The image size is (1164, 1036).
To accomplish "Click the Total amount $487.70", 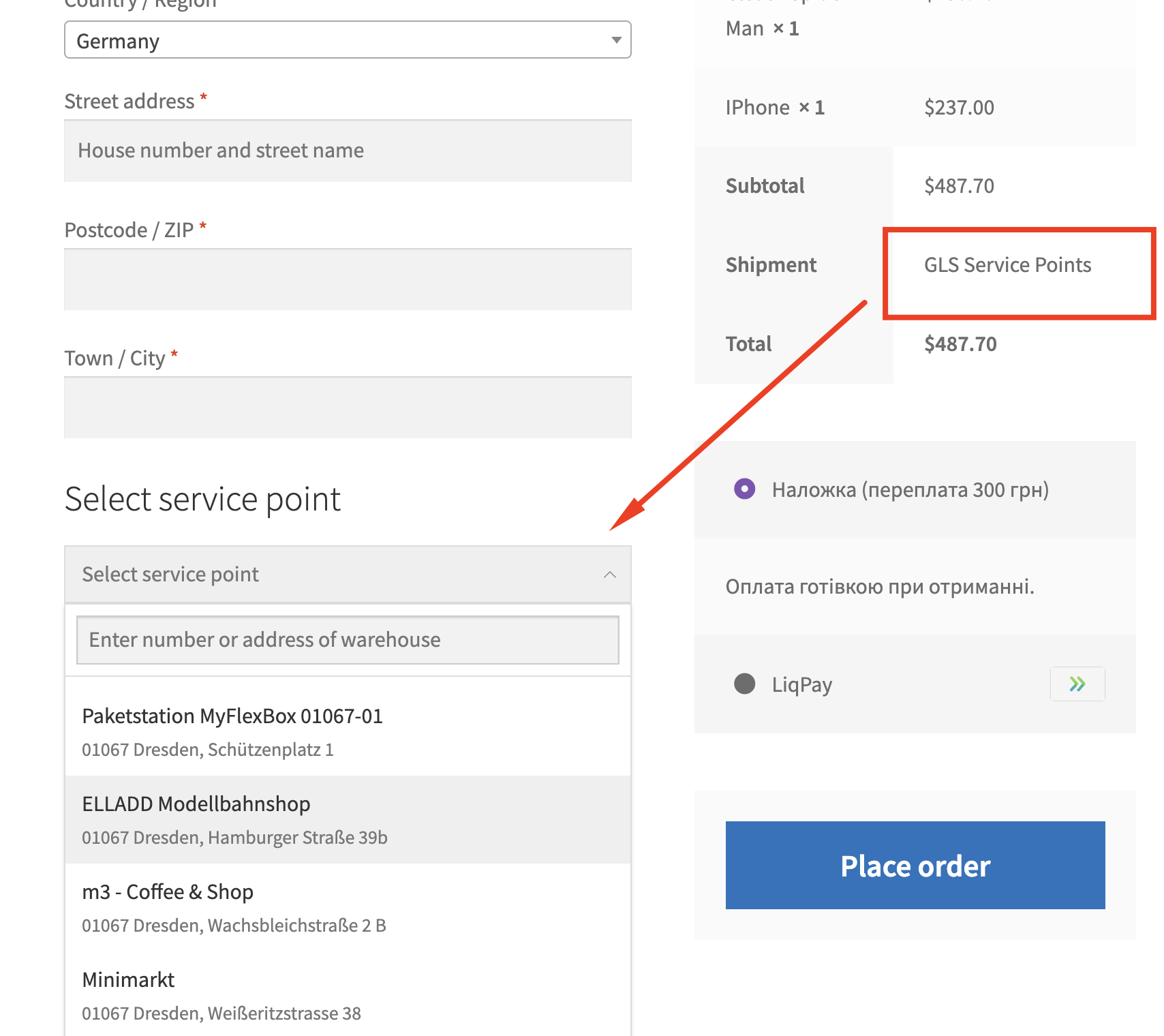I will pos(960,344).
